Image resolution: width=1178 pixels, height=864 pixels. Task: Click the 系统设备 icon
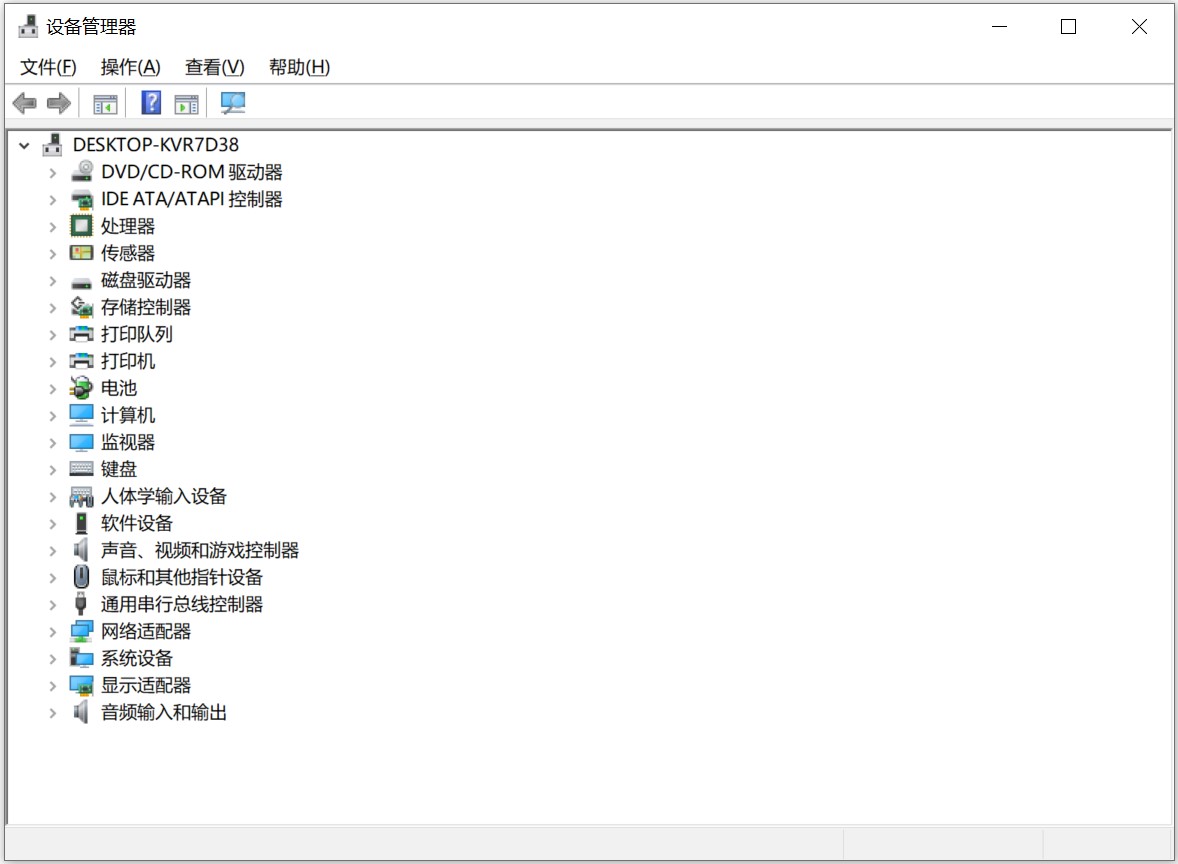[81, 658]
